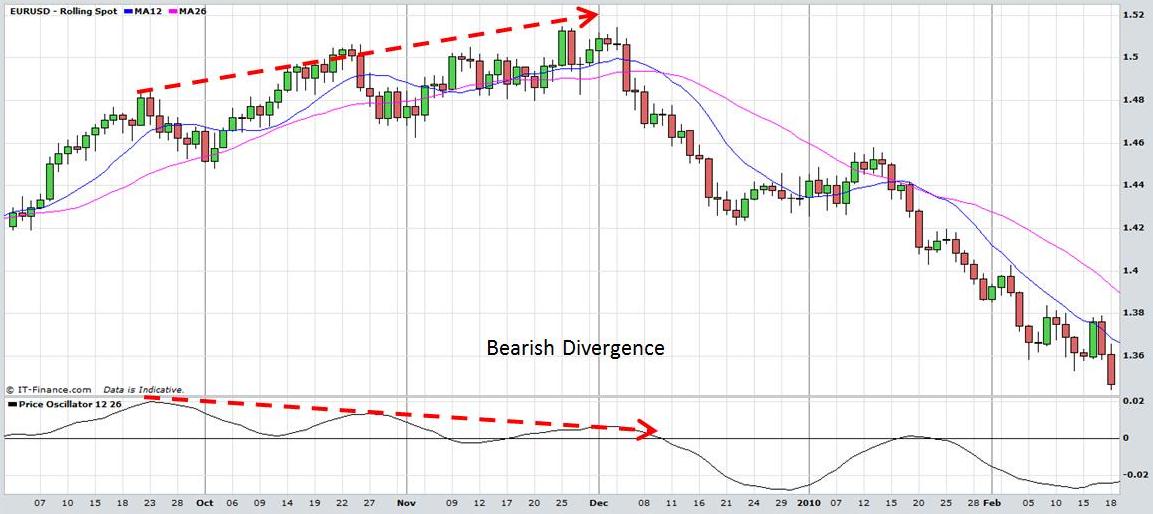The width and height of the screenshot is (1153, 514).
Task: Click the 0.02 oscillator axis label
Action: 1133,401
